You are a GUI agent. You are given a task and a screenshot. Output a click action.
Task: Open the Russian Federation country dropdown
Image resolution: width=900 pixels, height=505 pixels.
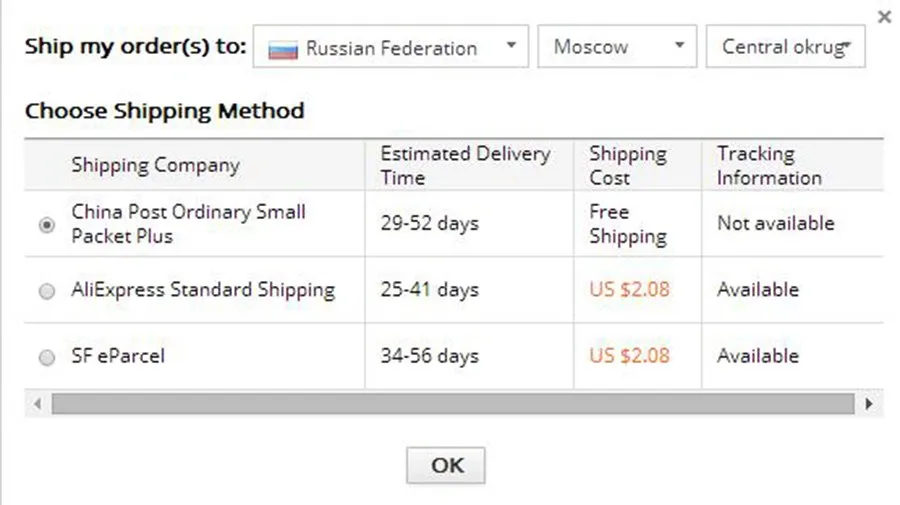click(x=390, y=47)
